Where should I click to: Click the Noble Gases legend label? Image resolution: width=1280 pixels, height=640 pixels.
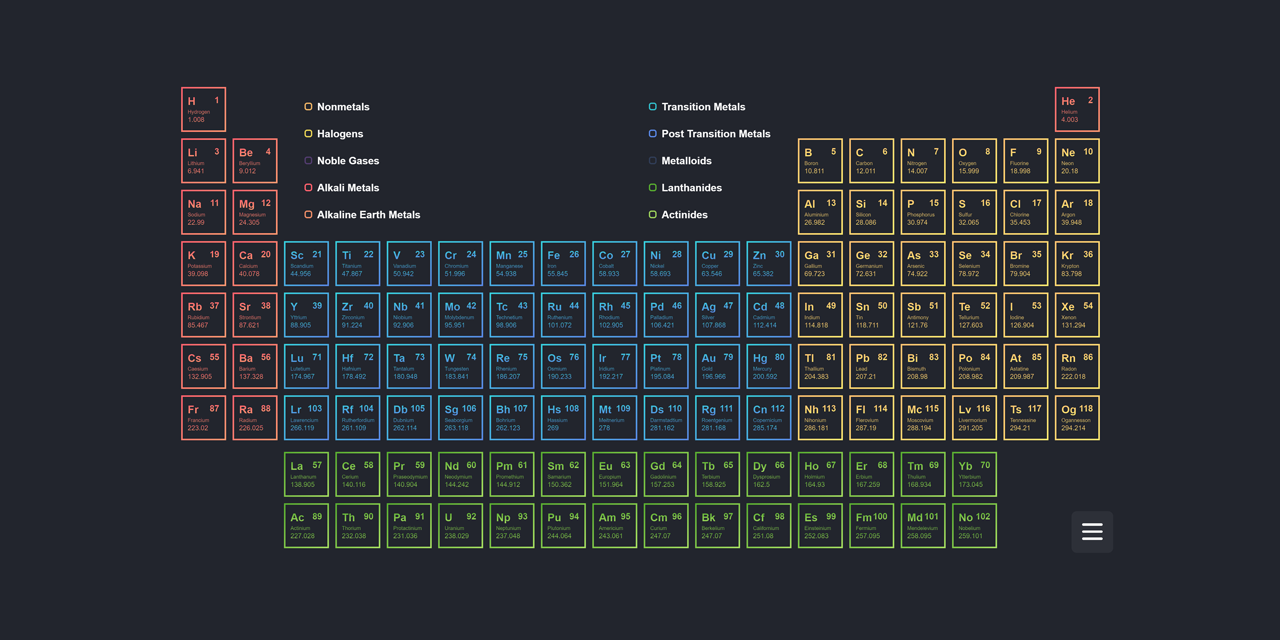[x=348, y=161]
